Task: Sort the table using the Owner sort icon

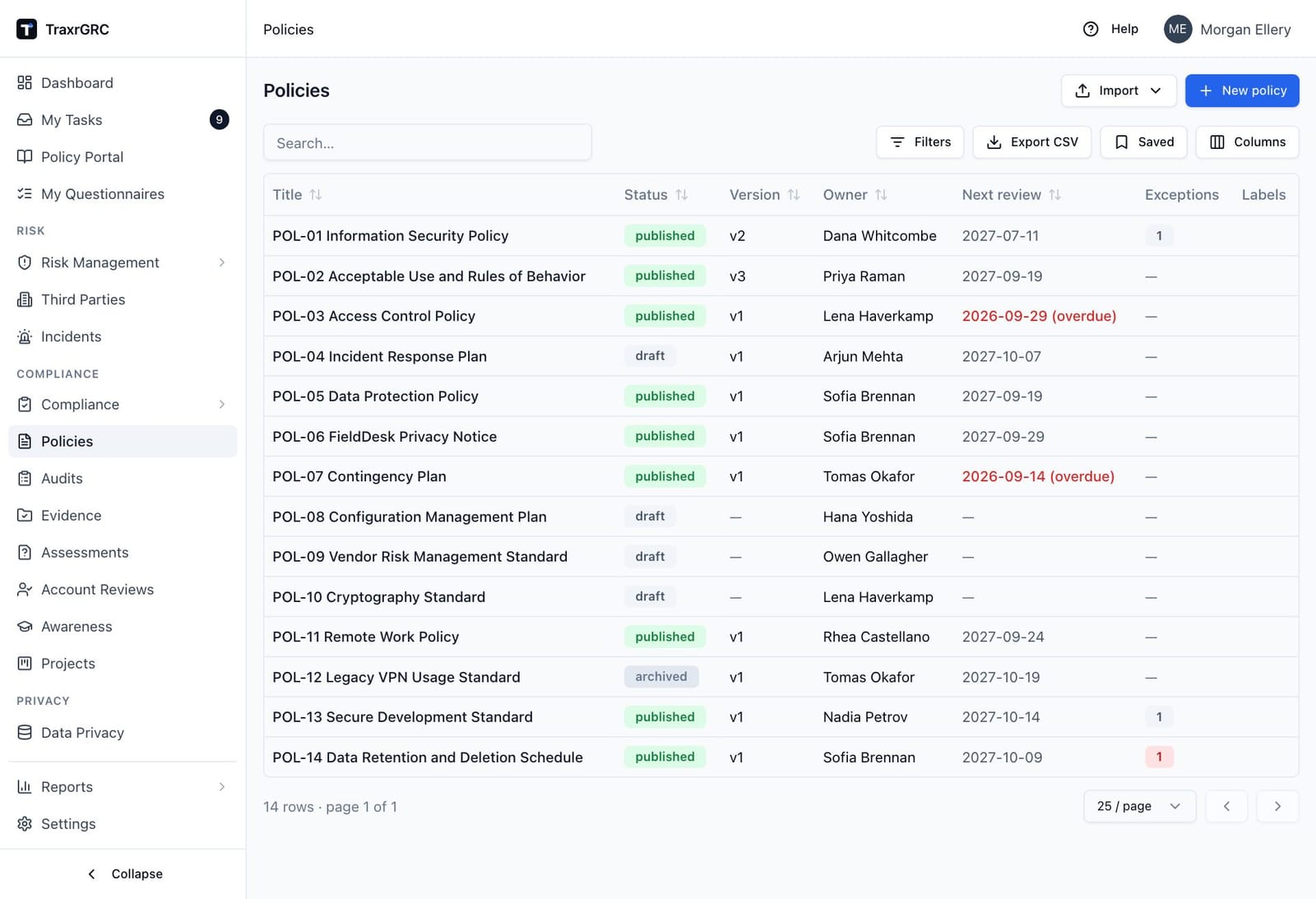Action: pos(881,195)
